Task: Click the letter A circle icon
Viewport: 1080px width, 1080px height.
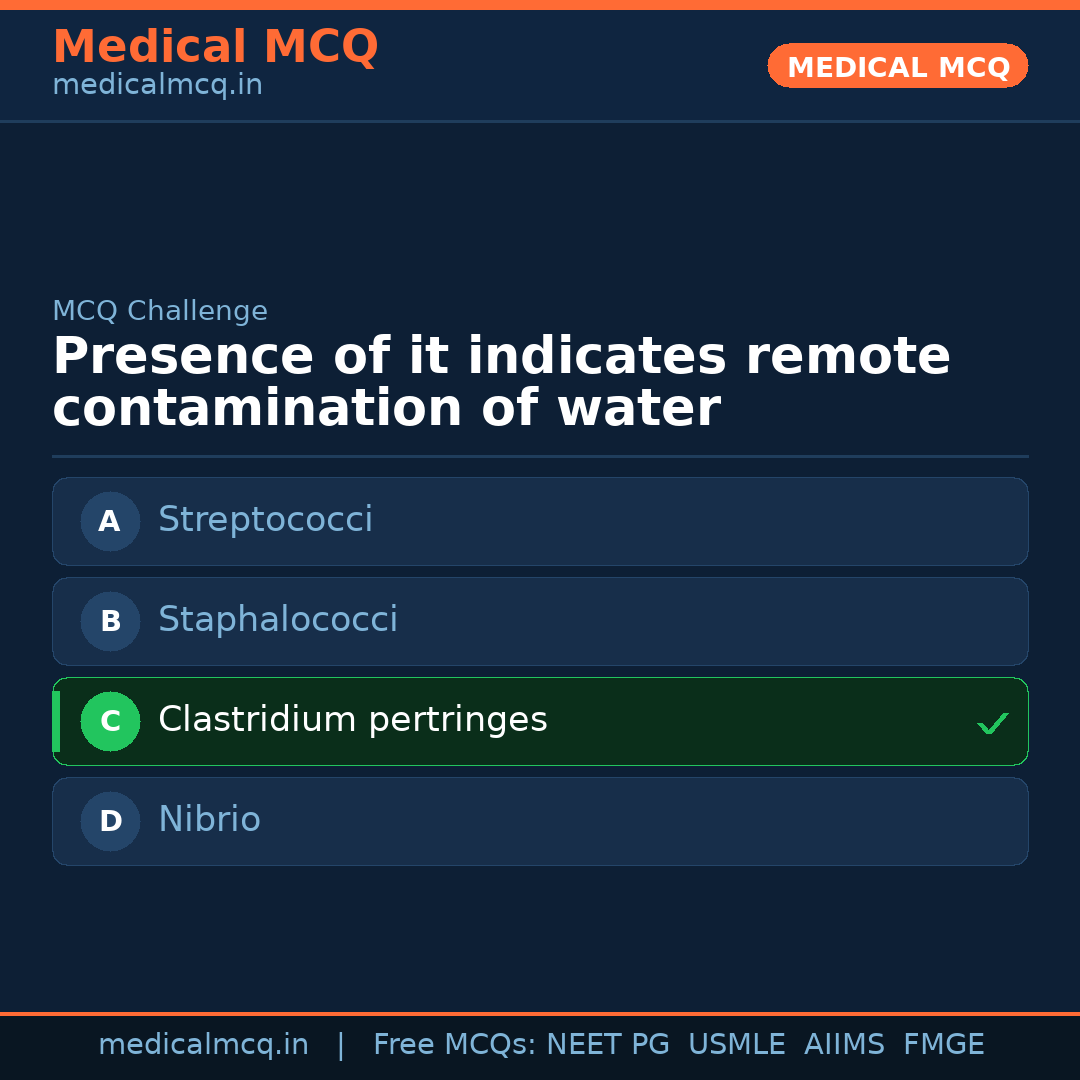Action: pyautogui.click(x=110, y=521)
